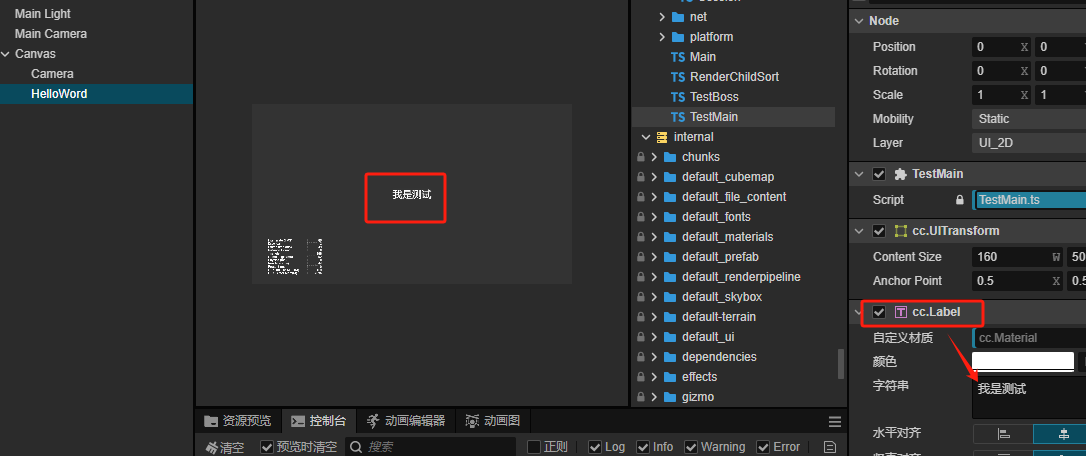The width and height of the screenshot is (1086, 456).
Task: Collapse the Canvas node in hierarchy
Action: [x=6, y=53]
